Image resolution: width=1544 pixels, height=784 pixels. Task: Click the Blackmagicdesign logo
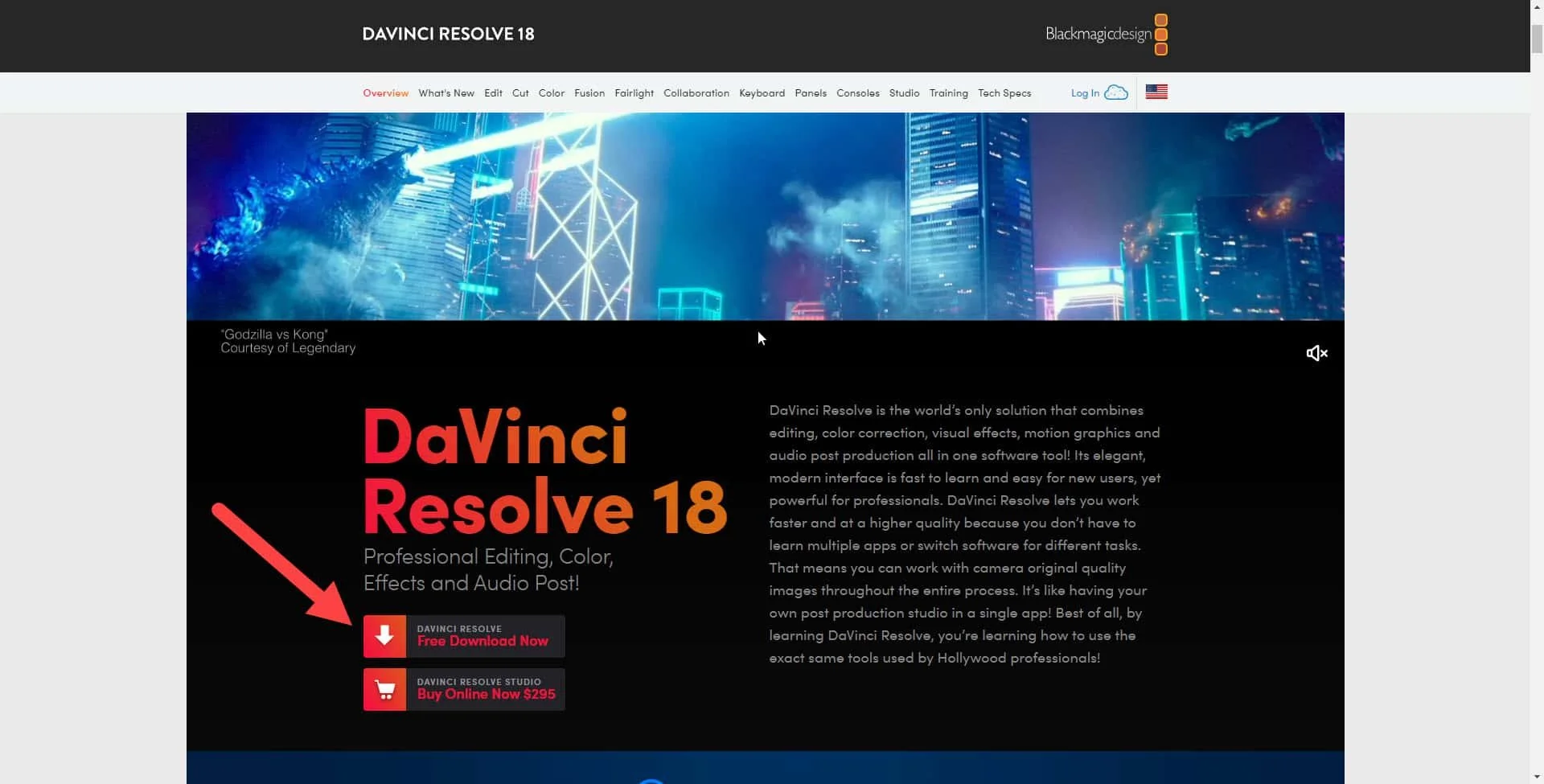[1107, 34]
